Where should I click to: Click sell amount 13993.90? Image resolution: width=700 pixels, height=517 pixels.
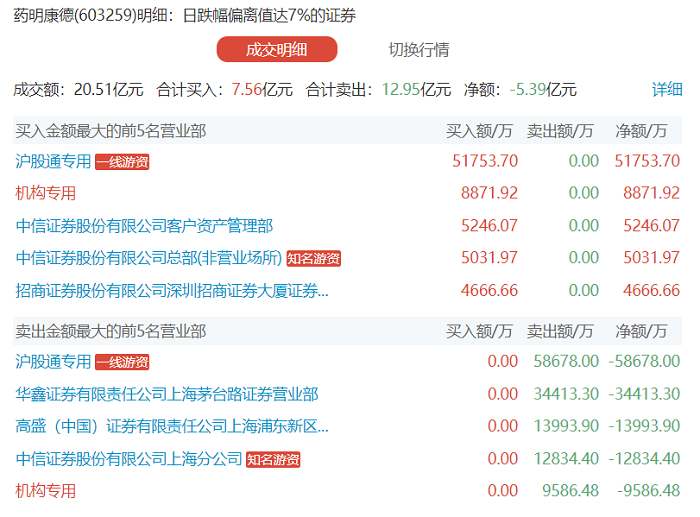point(566,426)
